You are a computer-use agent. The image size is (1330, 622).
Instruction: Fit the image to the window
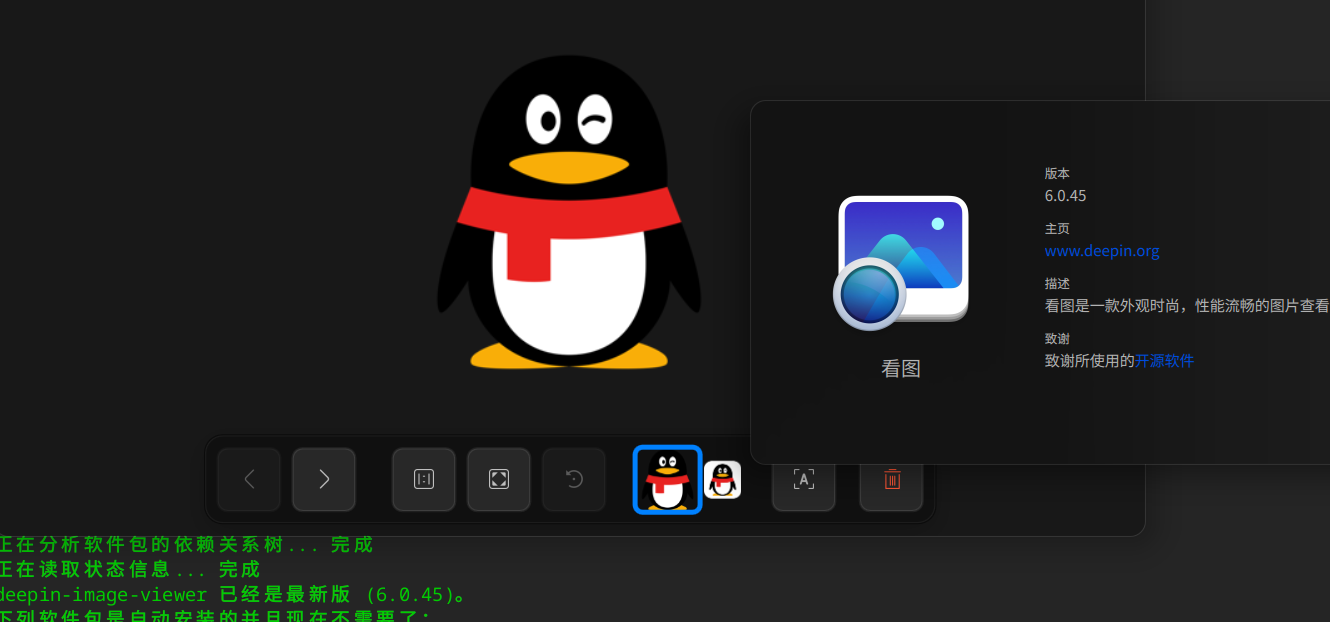coord(499,480)
